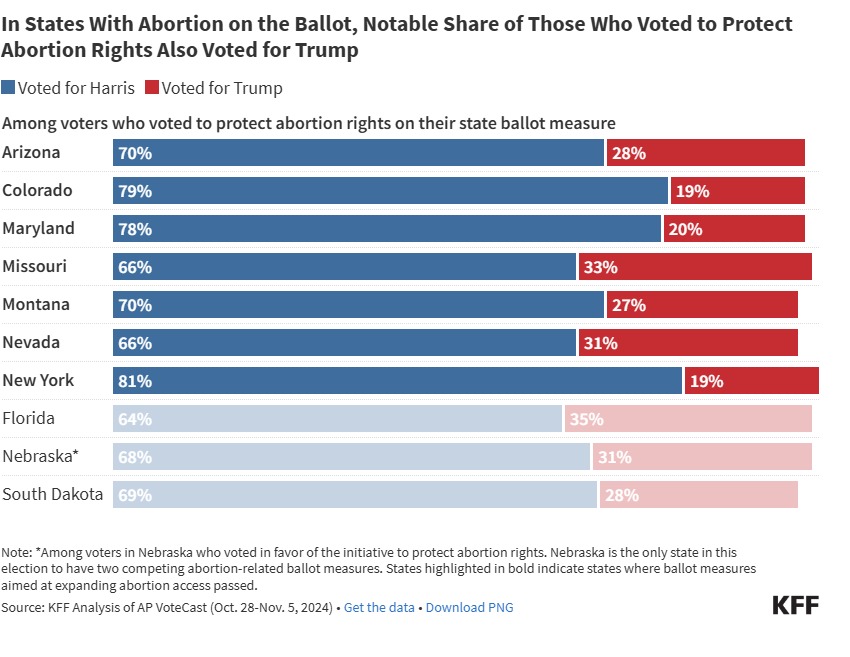Click the KFF logo
The height and width of the screenshot is (657, 850).
[795, 605]
